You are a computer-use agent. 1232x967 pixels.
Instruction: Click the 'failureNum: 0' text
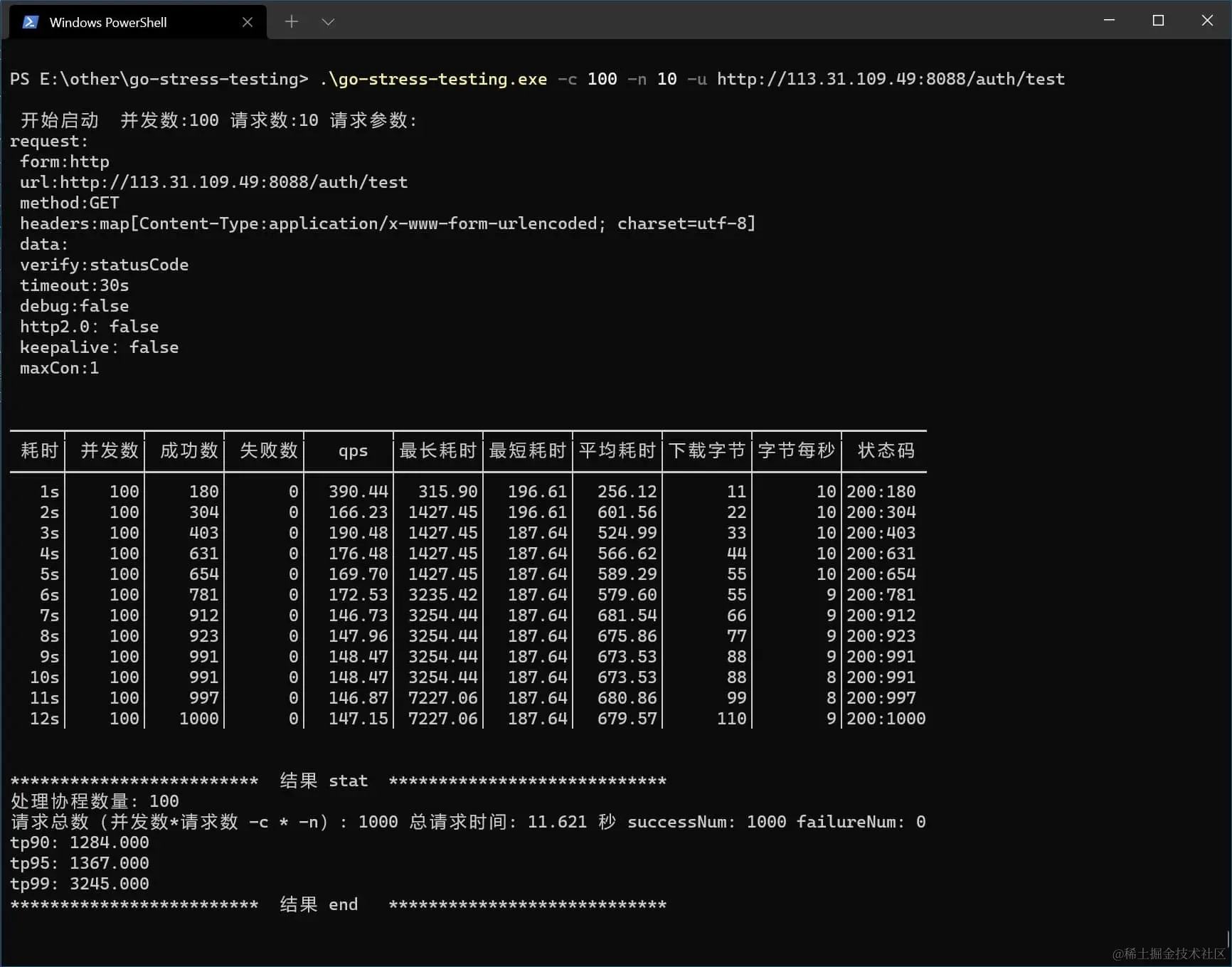point(861,822)
